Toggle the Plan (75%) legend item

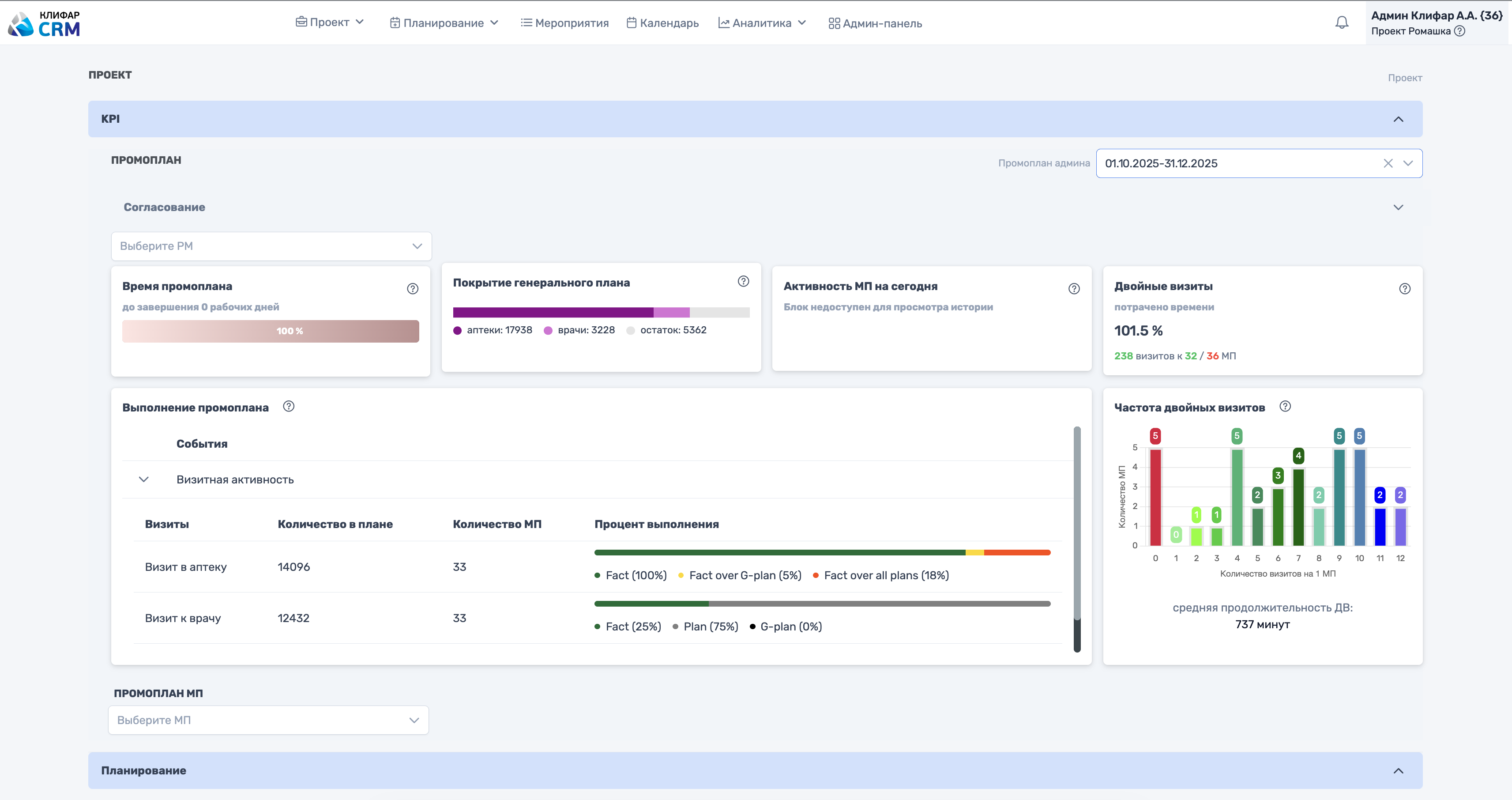tap(706, 627)
